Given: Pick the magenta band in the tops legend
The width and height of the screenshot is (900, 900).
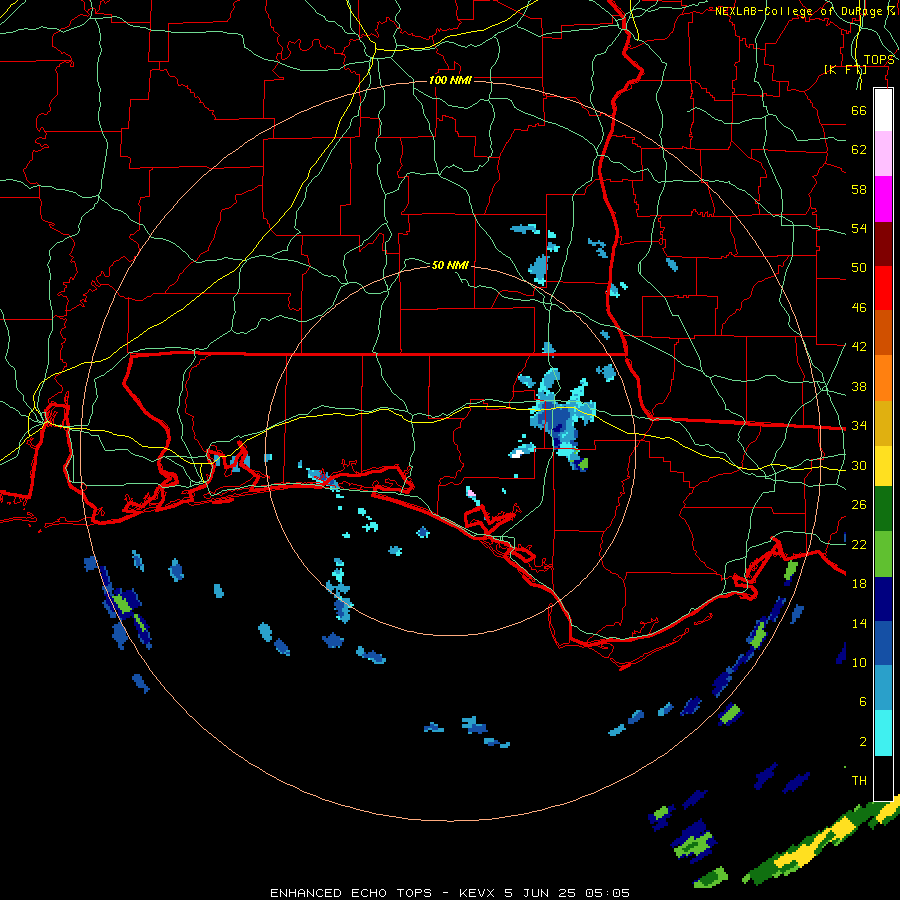Looking at the screenshot, I should pos(883,199).
